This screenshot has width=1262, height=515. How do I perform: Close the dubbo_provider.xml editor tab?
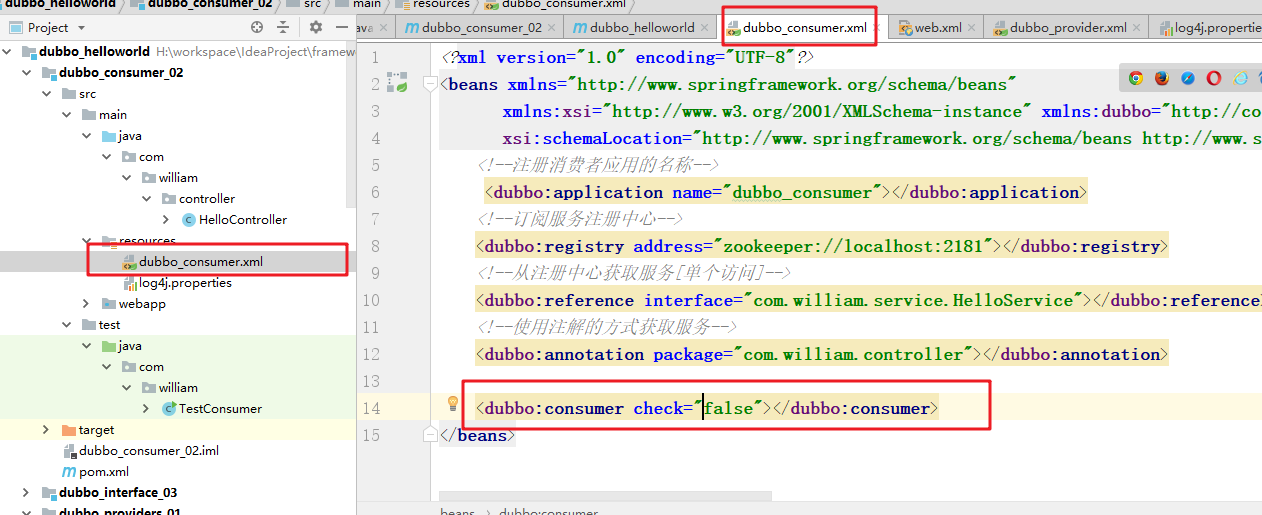1138,28
